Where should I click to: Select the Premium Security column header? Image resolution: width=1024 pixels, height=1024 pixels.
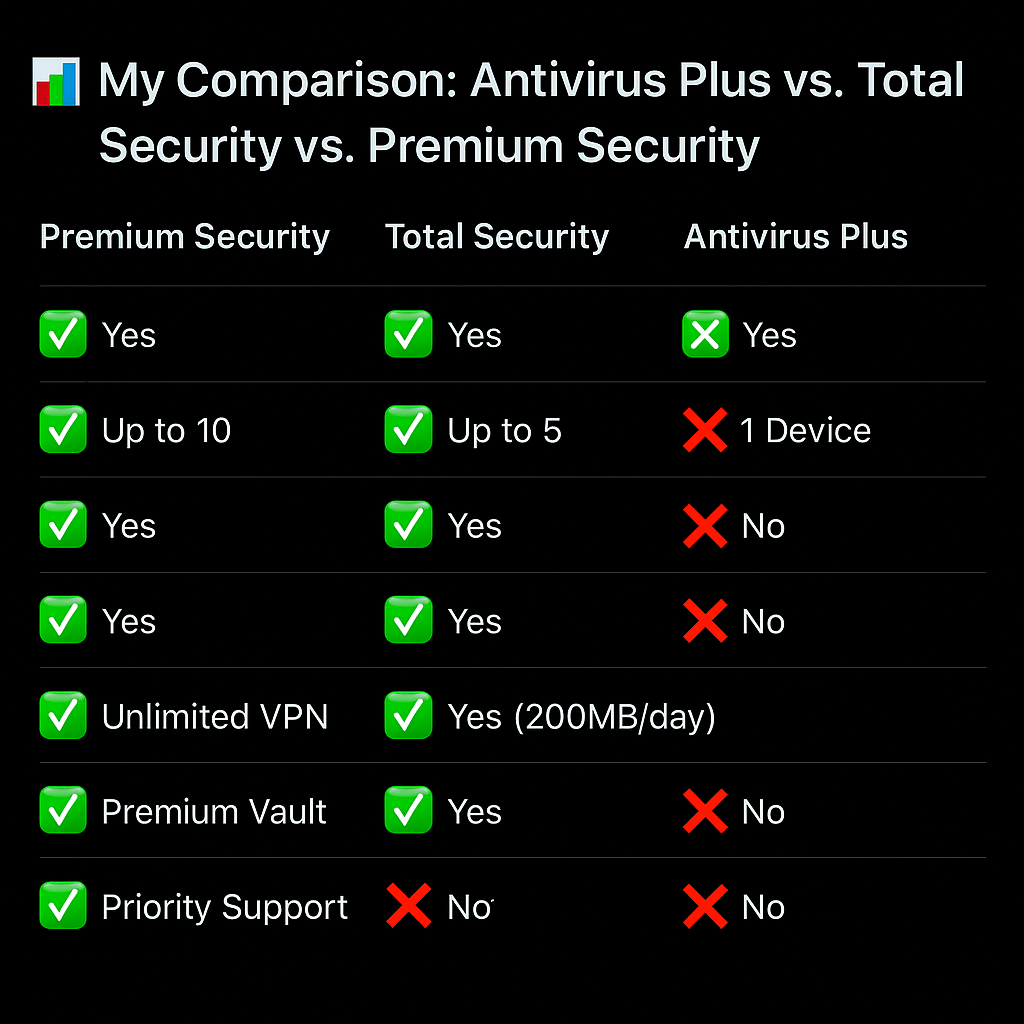(x=185, y=236)
